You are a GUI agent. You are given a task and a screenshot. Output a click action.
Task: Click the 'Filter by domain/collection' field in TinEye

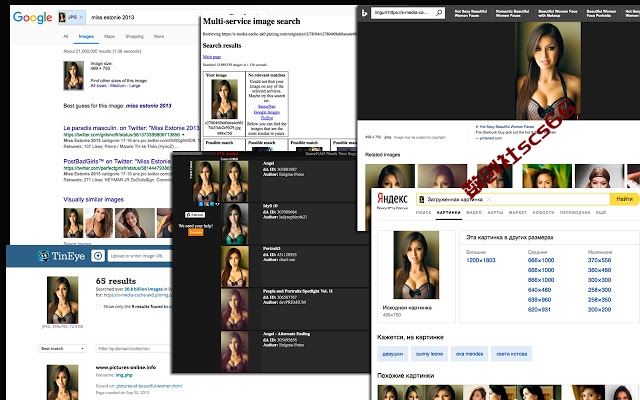[134, 349]
